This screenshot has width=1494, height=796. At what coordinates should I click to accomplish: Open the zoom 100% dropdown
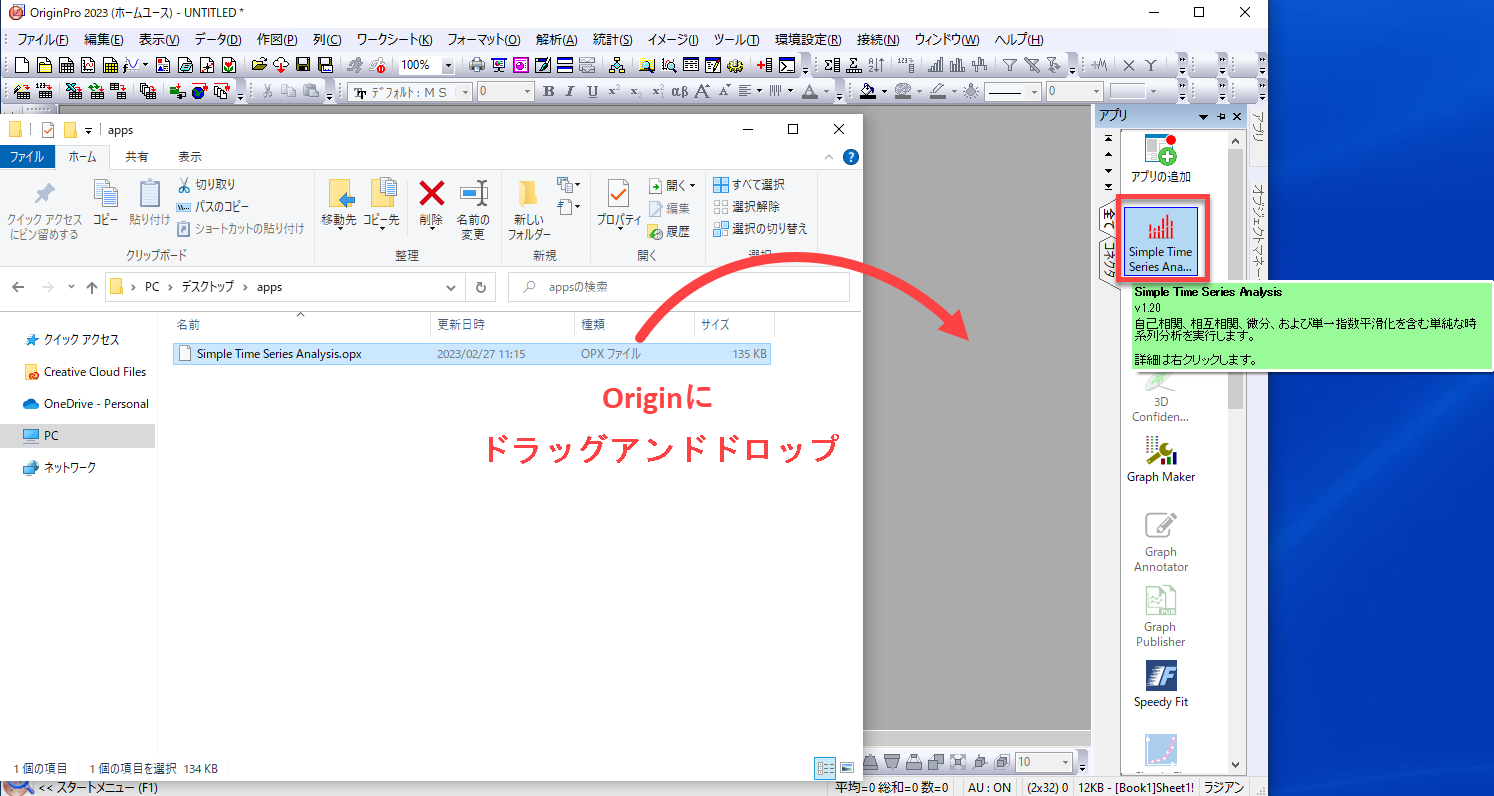click(x=447, y=66)
